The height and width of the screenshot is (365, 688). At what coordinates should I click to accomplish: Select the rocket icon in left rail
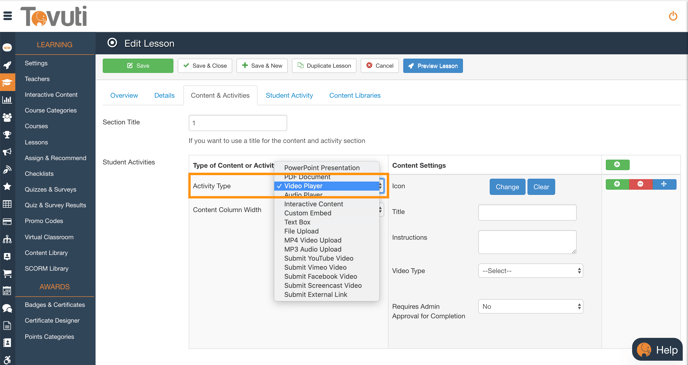click(7, 65)
